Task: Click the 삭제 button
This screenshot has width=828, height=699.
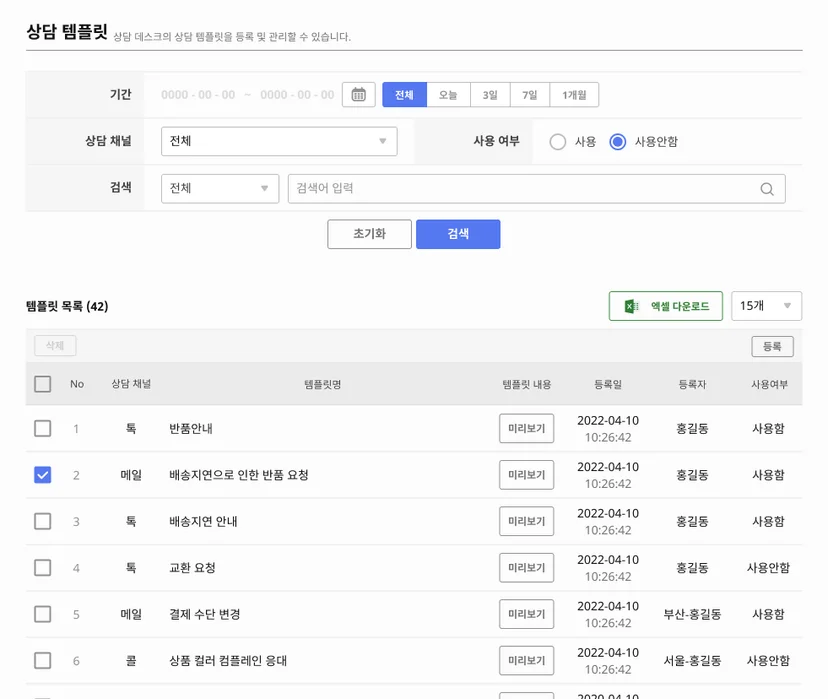Action: point(55,346)
